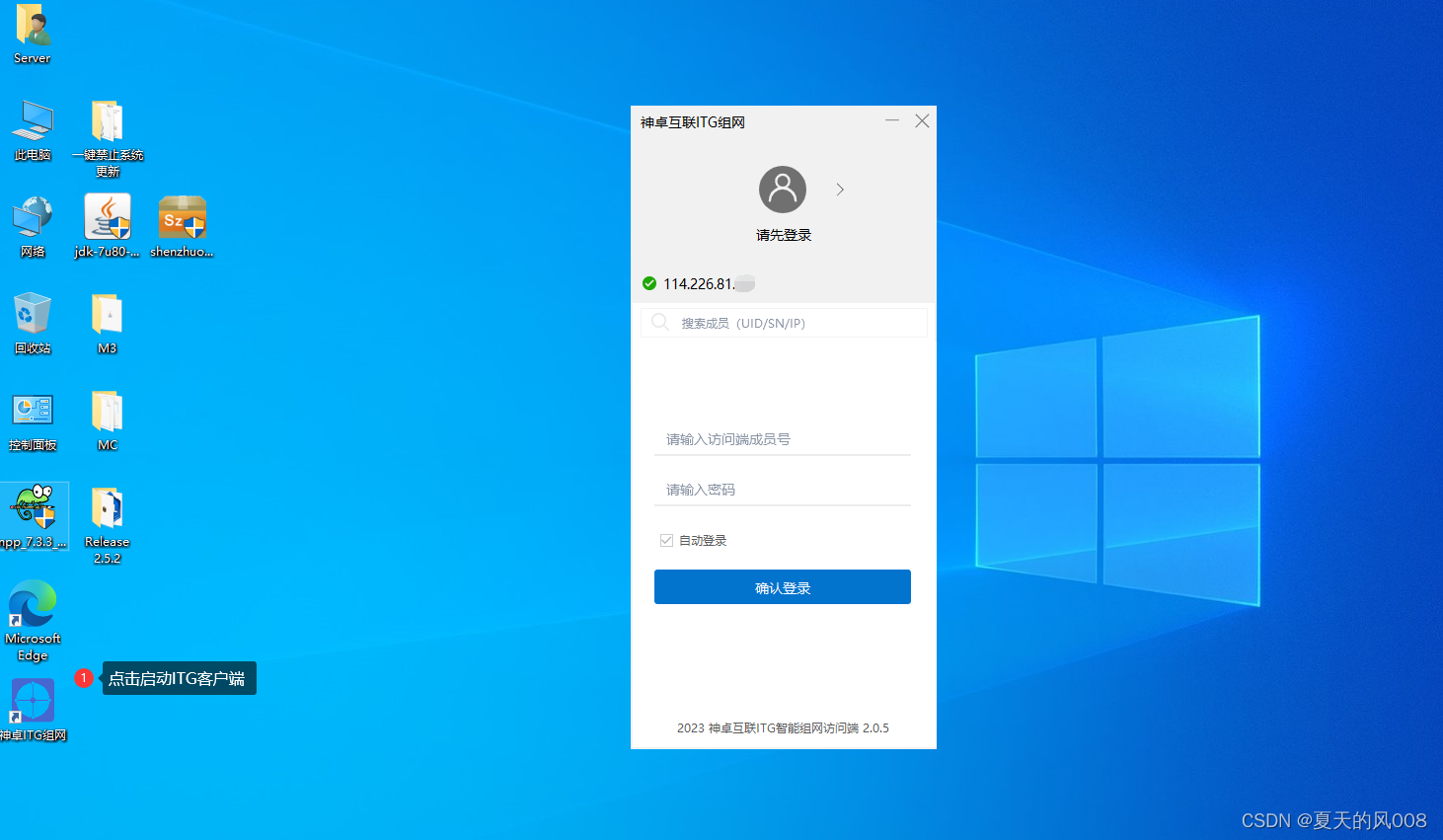Open the 一键禁止系统更新 folder

pyautogui.click(x=108, y=138)
